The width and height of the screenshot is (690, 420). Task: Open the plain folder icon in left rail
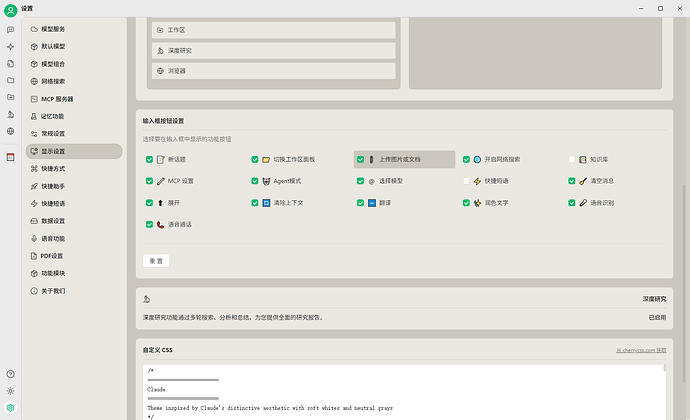click(x=11, y=81)
